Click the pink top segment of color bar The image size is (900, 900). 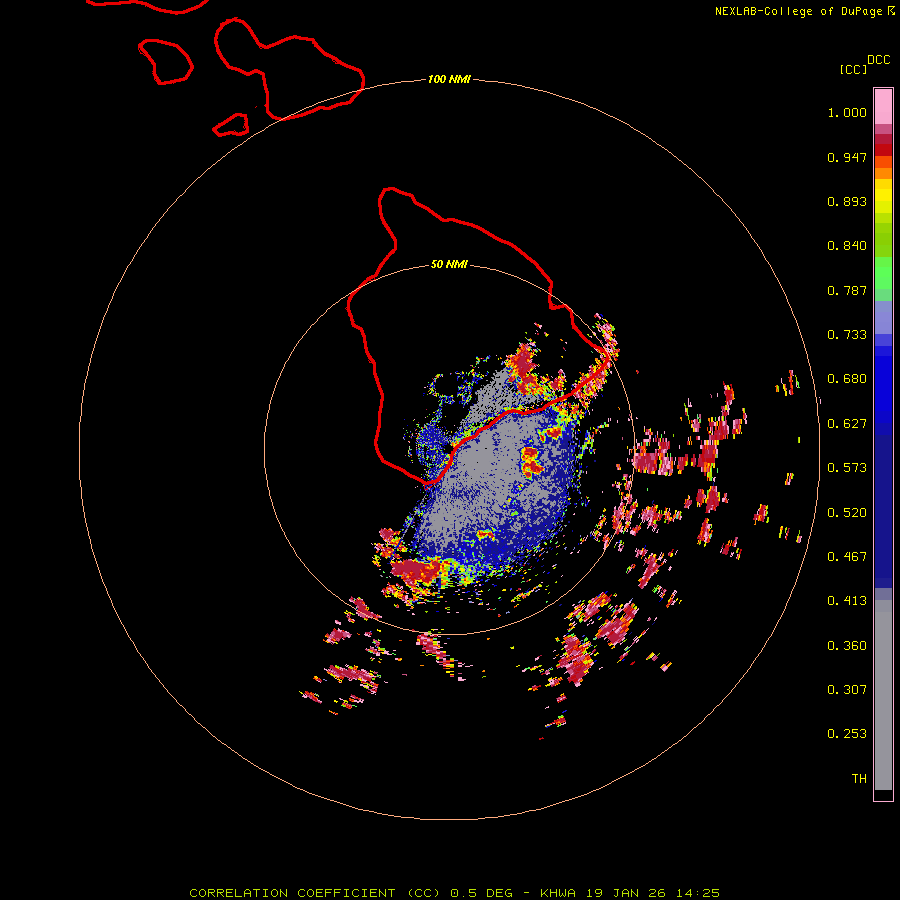(883, 107)
